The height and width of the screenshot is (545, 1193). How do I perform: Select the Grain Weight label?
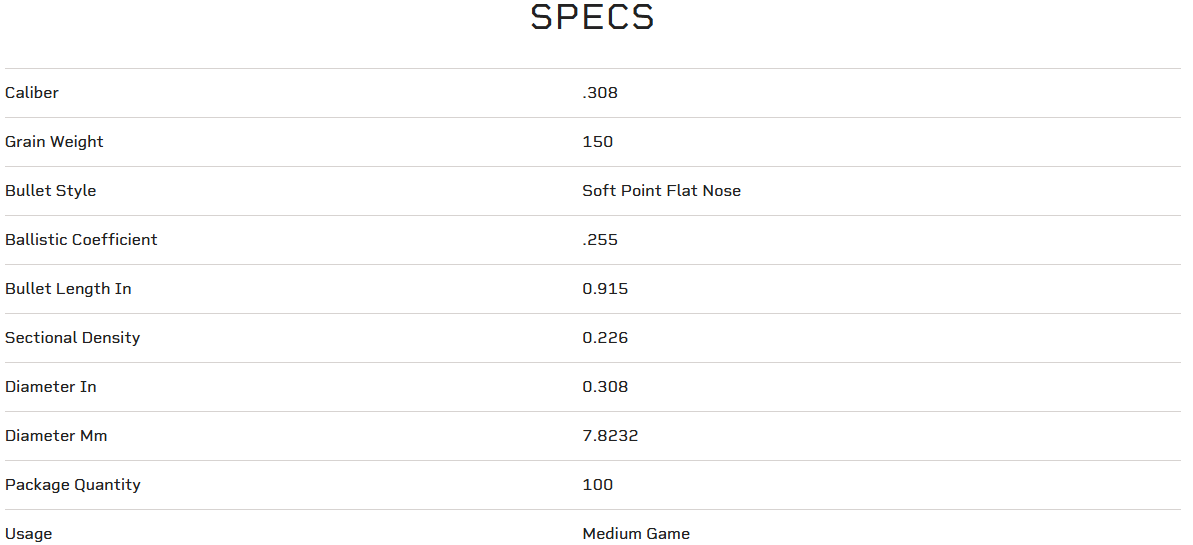pyautogui.click(x=54, y=142)
